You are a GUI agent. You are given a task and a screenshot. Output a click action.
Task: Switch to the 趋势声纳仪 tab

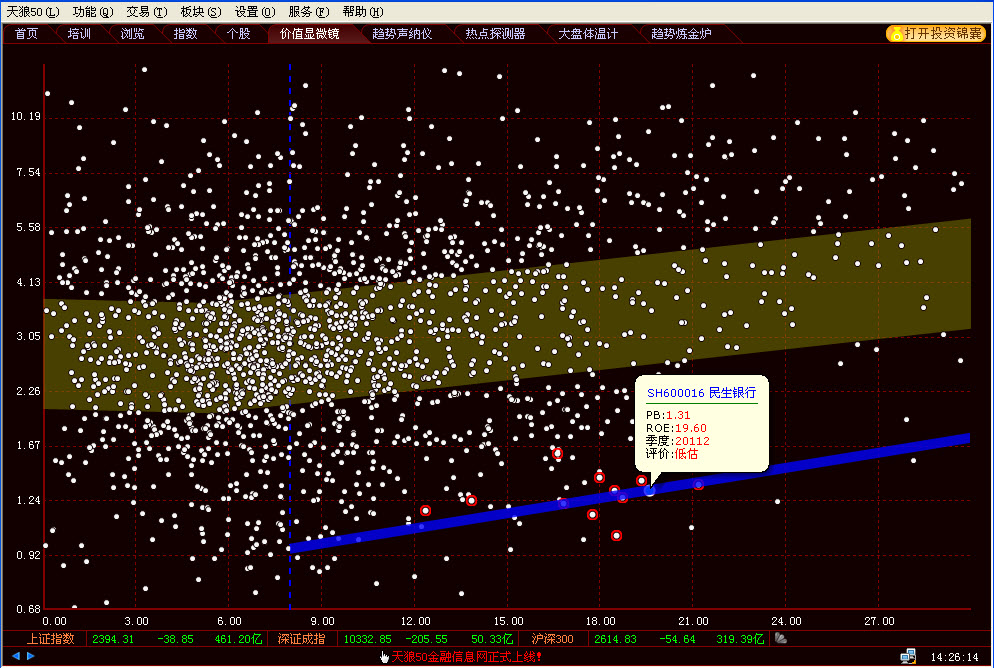tap(403, 34)
